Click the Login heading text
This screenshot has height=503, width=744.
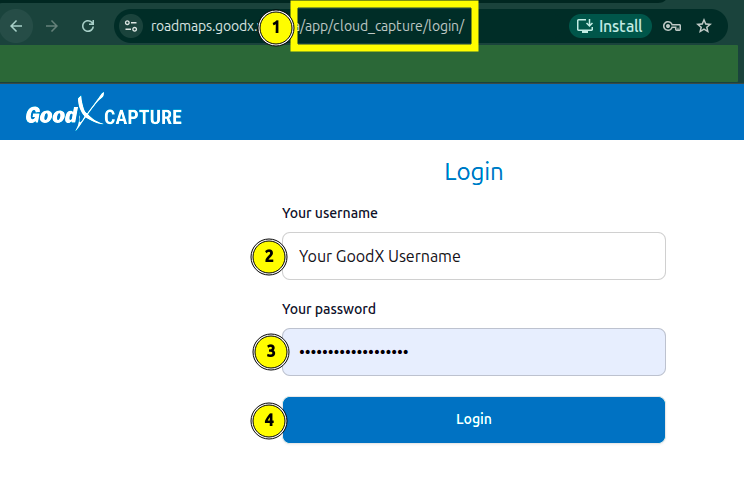474,172
